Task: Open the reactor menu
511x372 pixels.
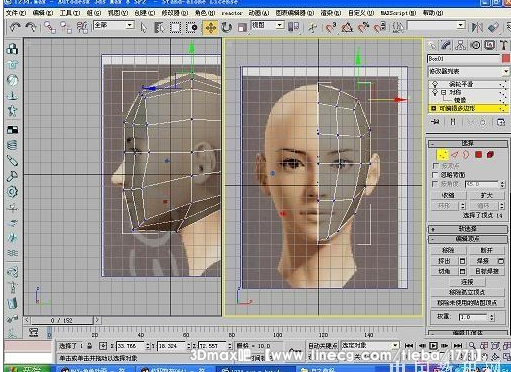Action: coord(232,13)
